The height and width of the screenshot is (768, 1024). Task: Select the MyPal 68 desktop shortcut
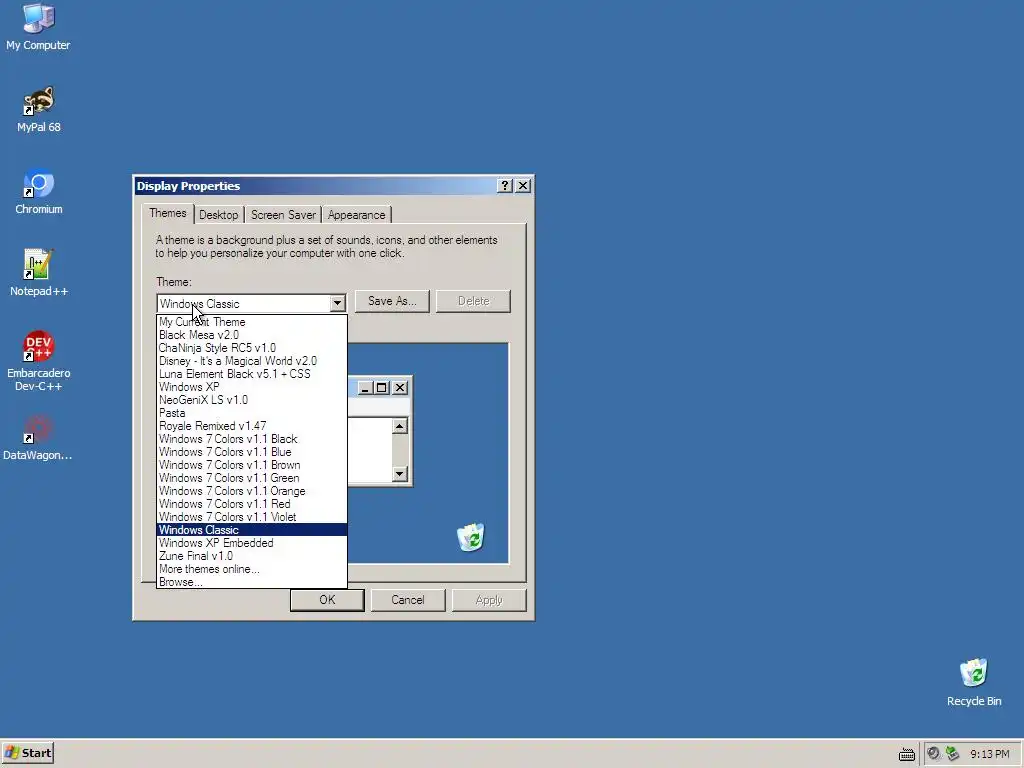click(x=39, y=109)
